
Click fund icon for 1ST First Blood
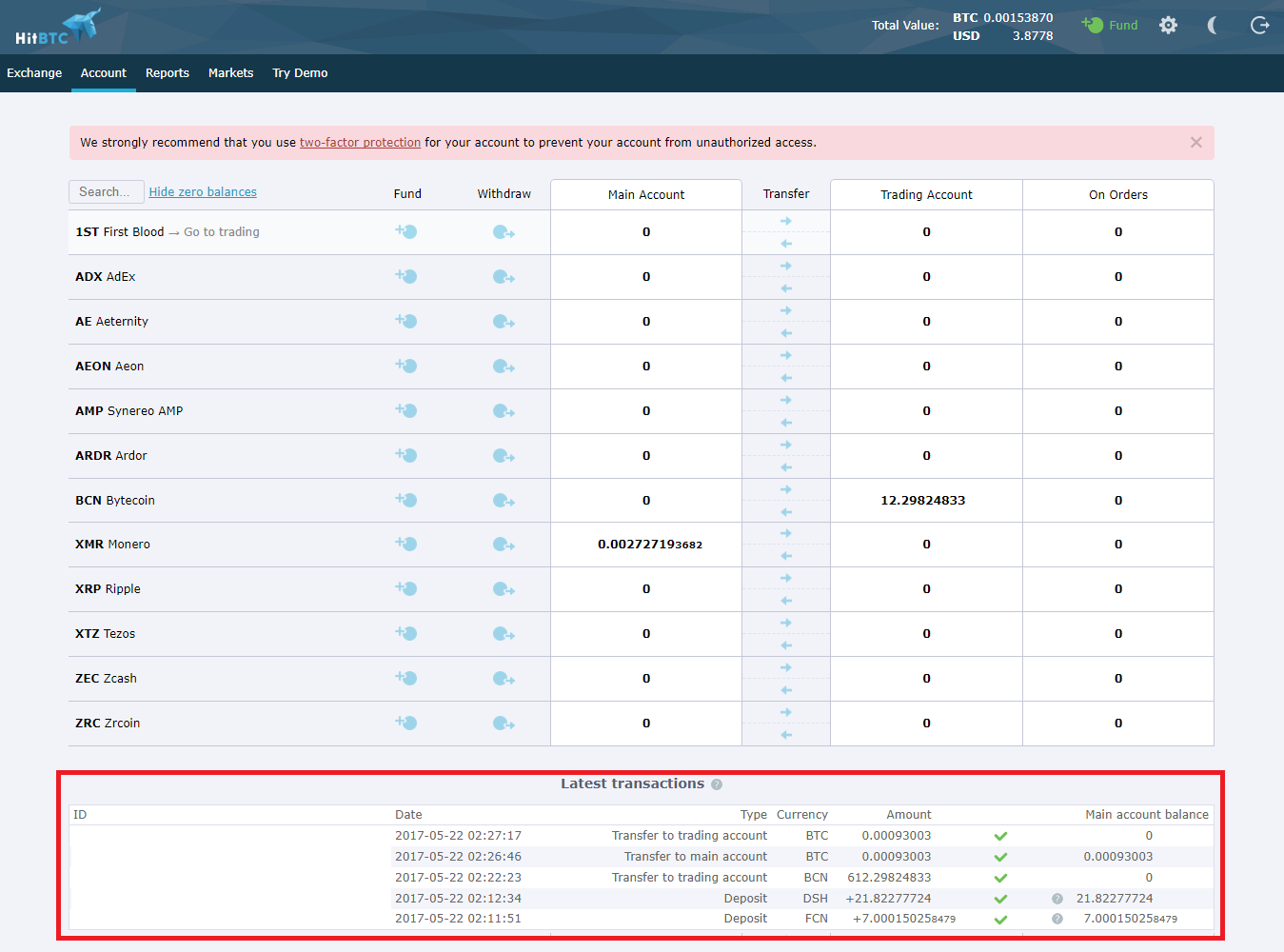(406, 231)
